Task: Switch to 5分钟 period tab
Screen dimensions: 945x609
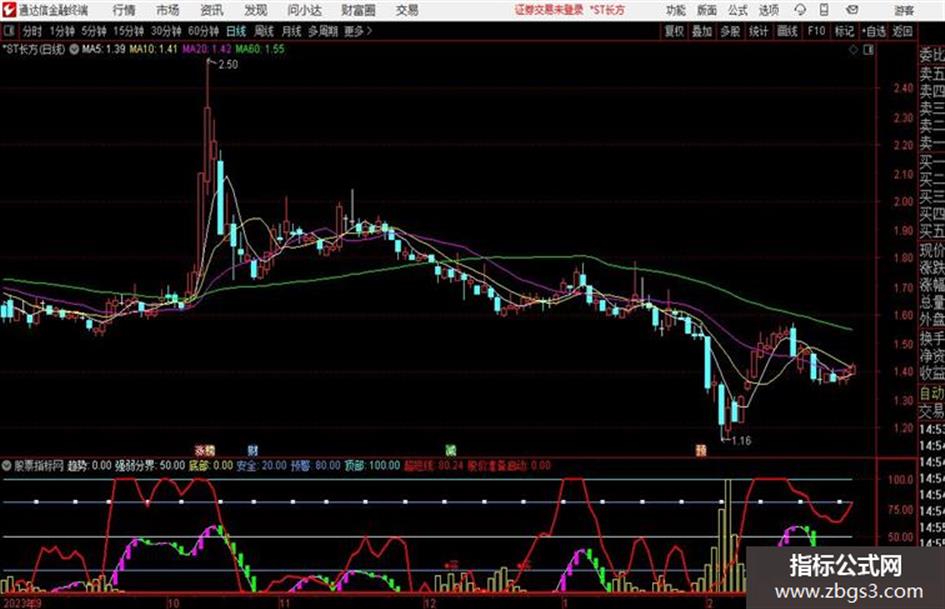Action: pos(94,31)
